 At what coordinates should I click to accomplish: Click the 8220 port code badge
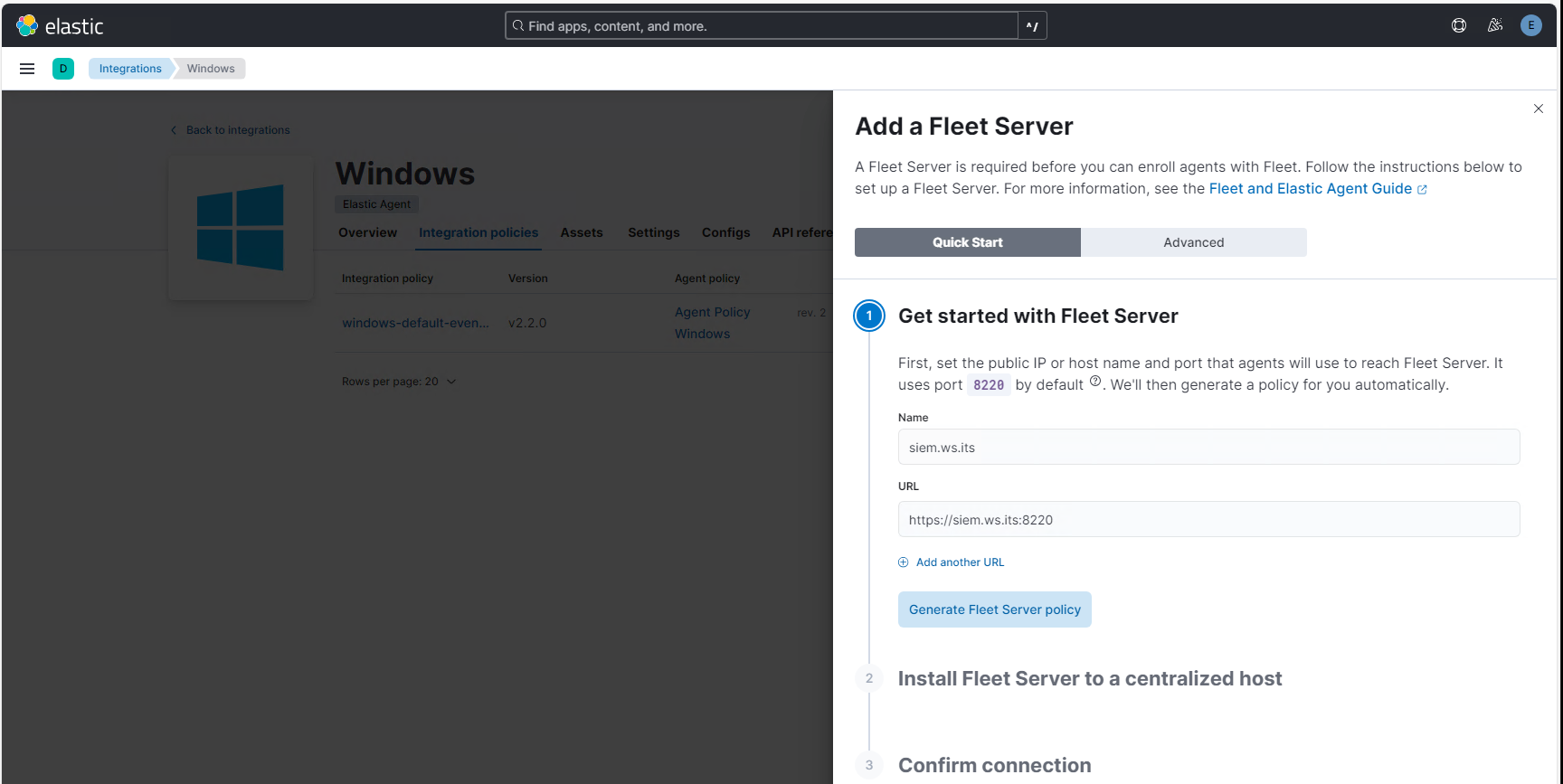click(x=989, y=385)
